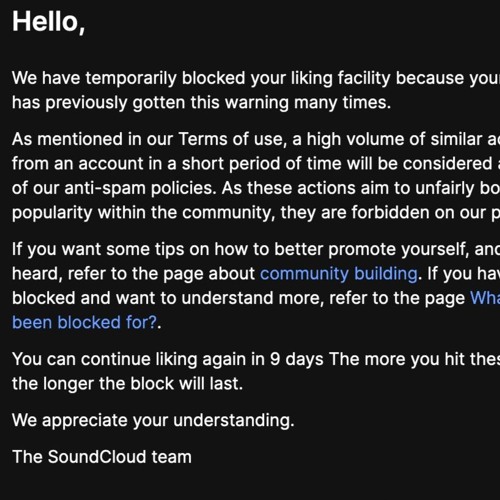Click the partially visible 'Wha' link text
The height and width of the screenshot is (500, 500).
(485, 298)
